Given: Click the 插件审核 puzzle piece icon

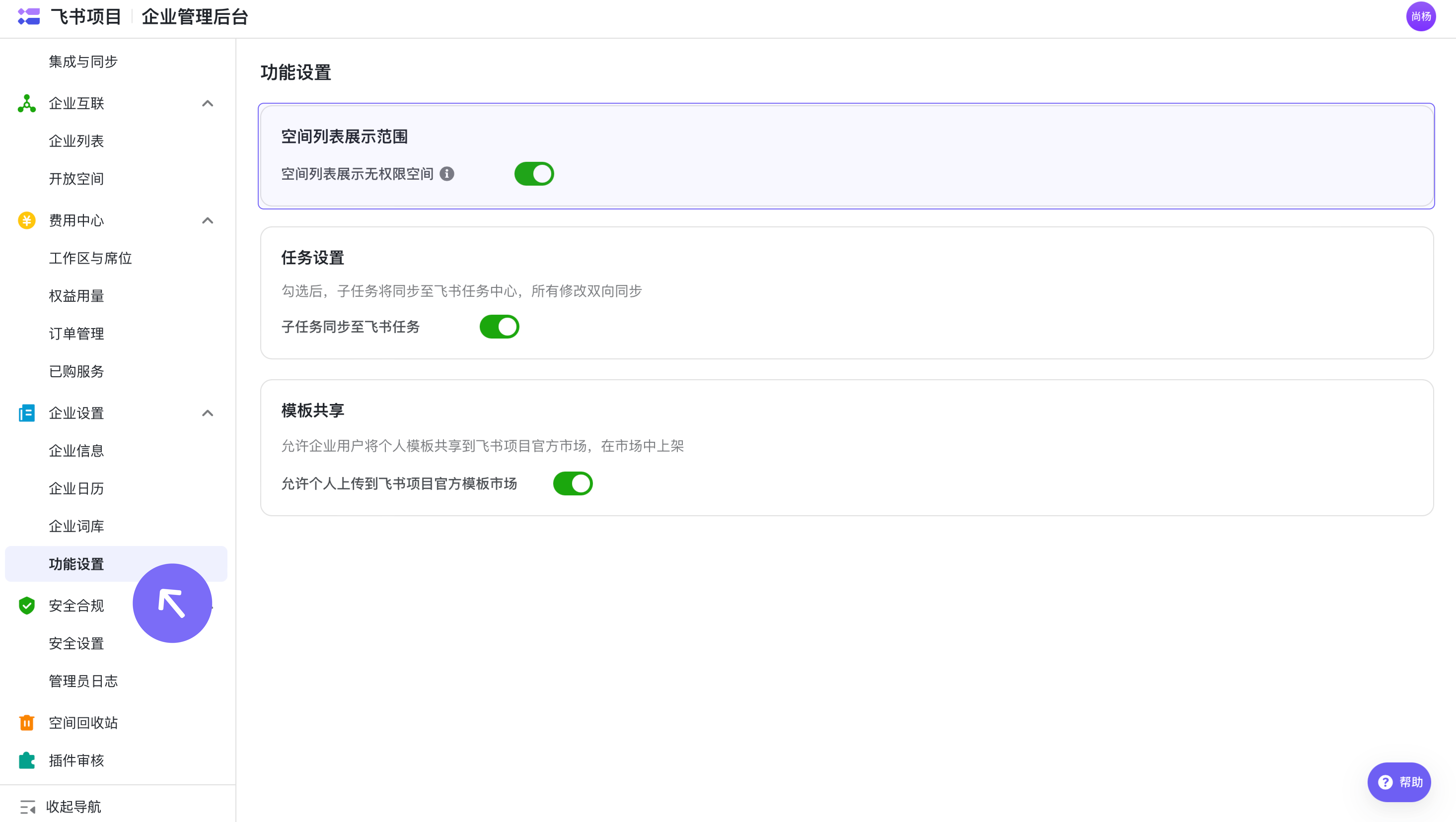Looking at the screenshot, I should pos(27,760).
